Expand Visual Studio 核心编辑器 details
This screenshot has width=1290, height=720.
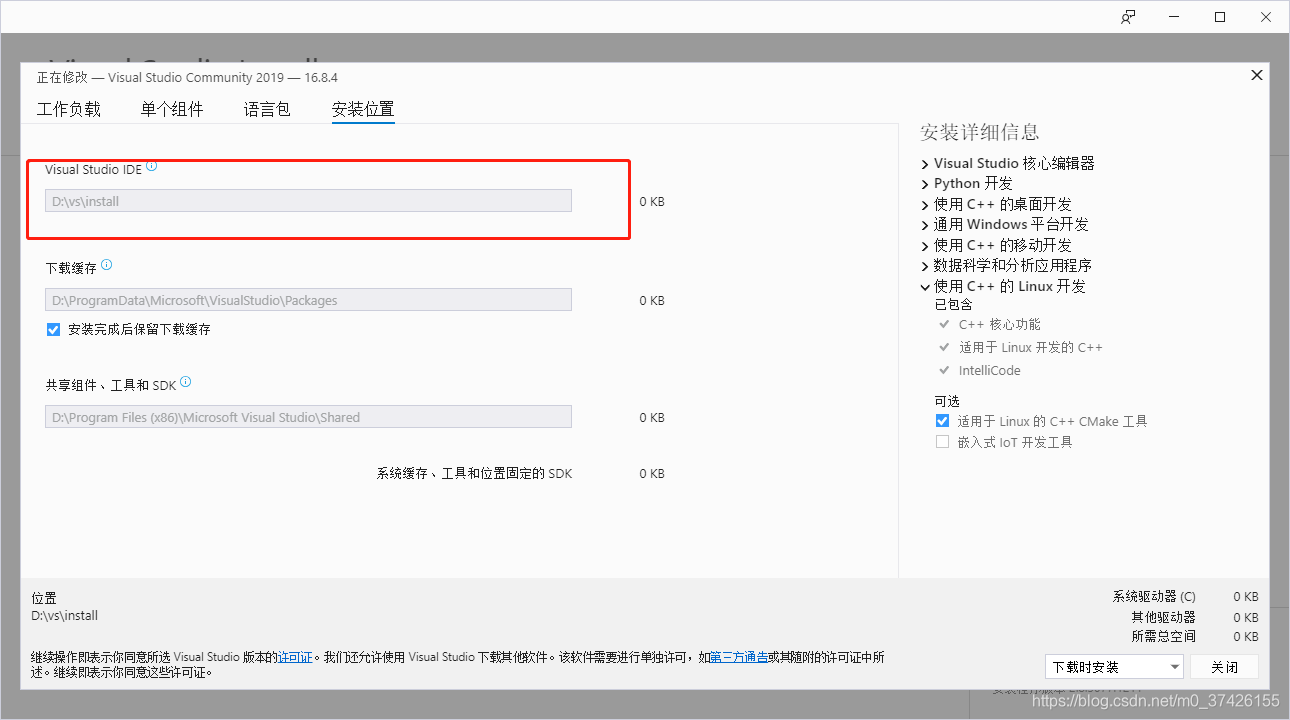click(x=925, y=163)
